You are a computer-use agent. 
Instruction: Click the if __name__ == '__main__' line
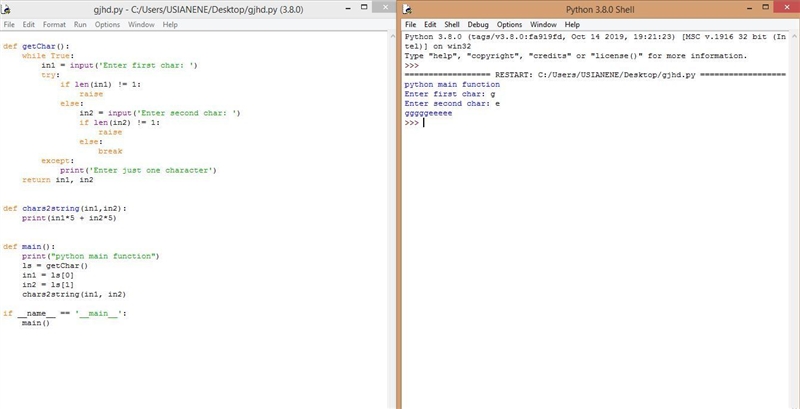[64, 314]
